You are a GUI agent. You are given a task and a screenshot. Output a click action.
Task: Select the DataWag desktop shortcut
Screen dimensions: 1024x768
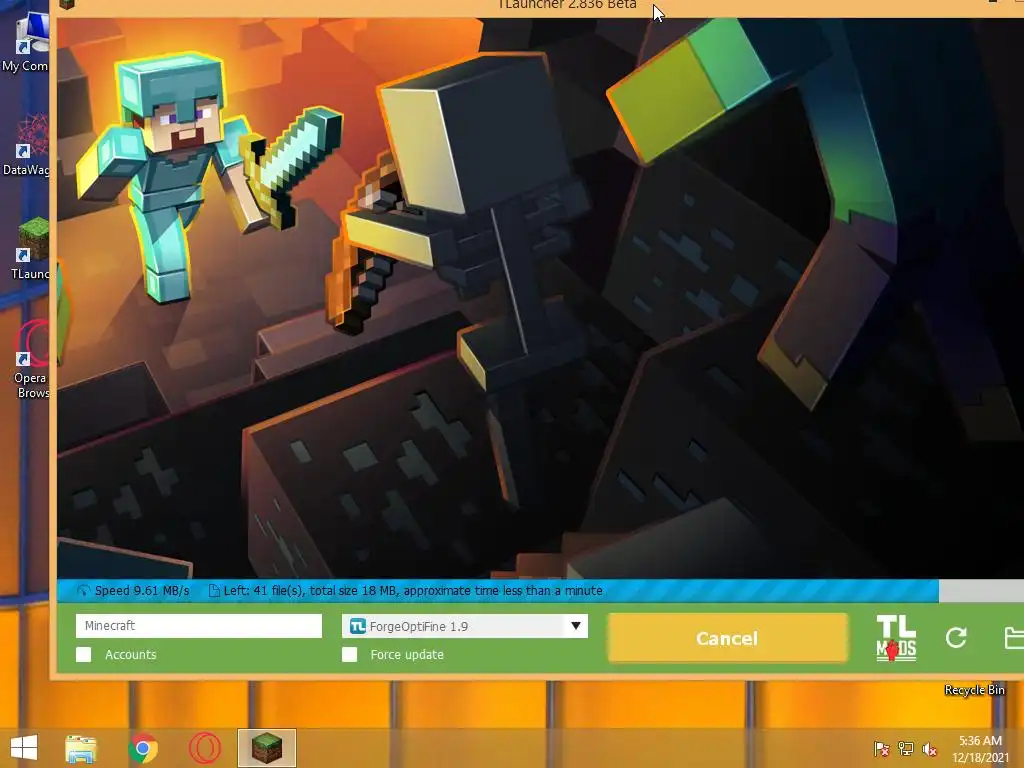26,145
